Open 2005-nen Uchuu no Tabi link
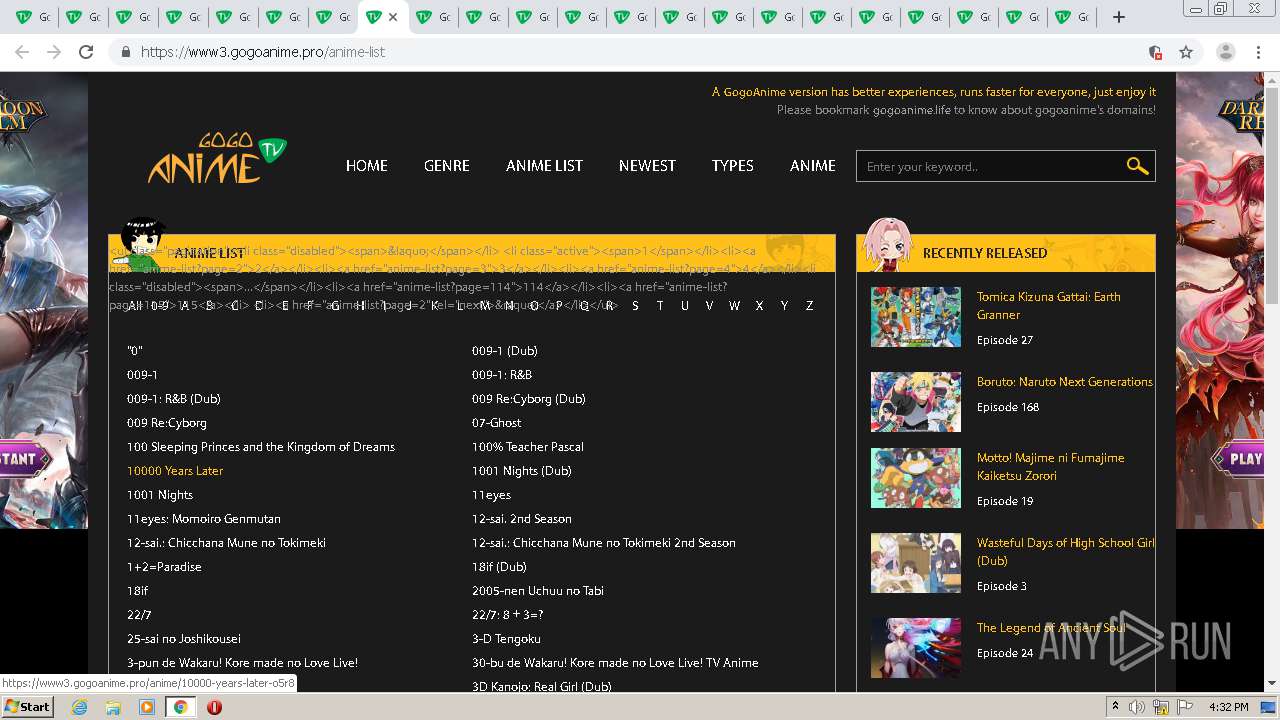The height and width of the screenshot is (720, 1280). pos(538,591)
